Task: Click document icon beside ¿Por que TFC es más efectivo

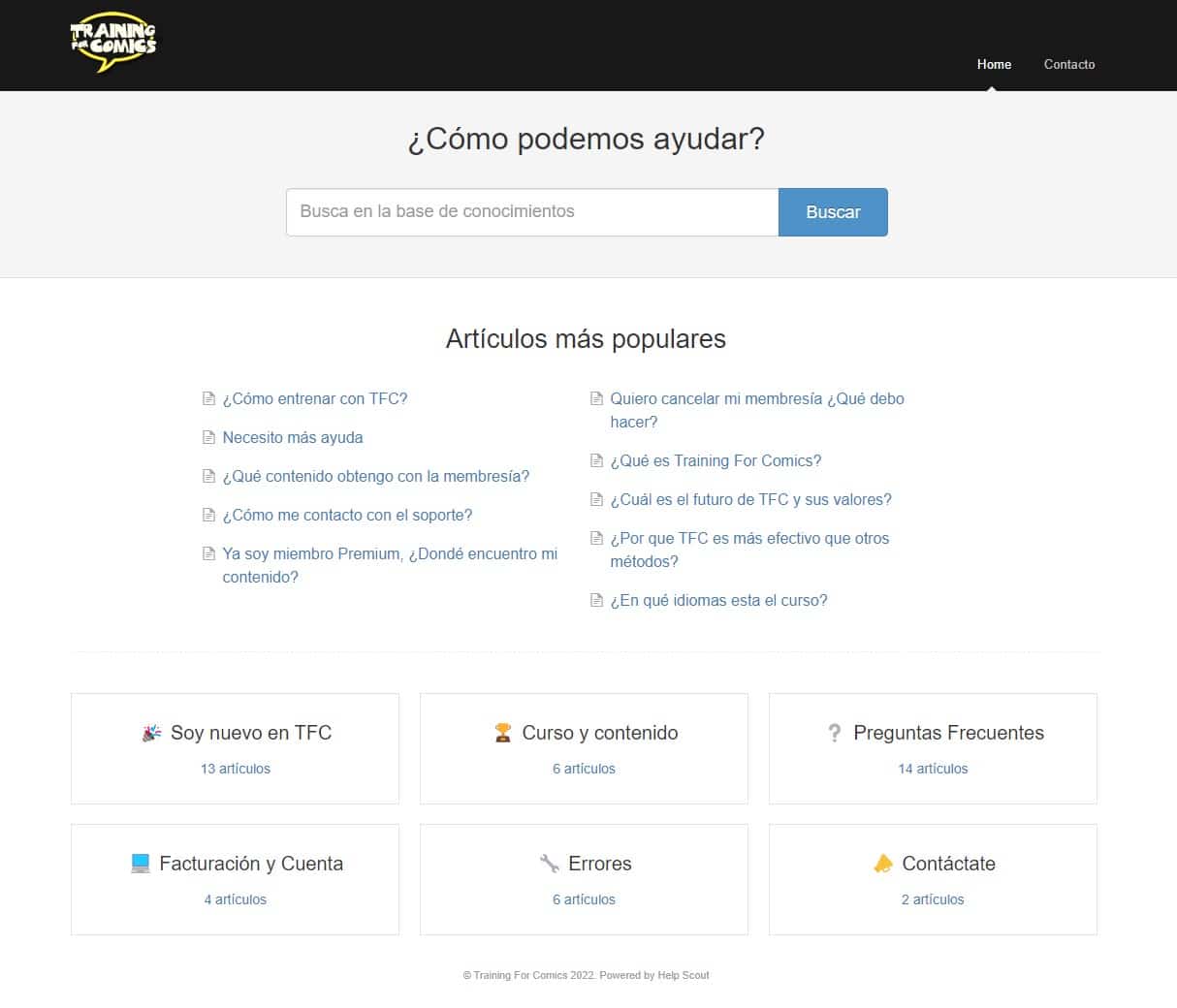Action: [x=596, y=538]
